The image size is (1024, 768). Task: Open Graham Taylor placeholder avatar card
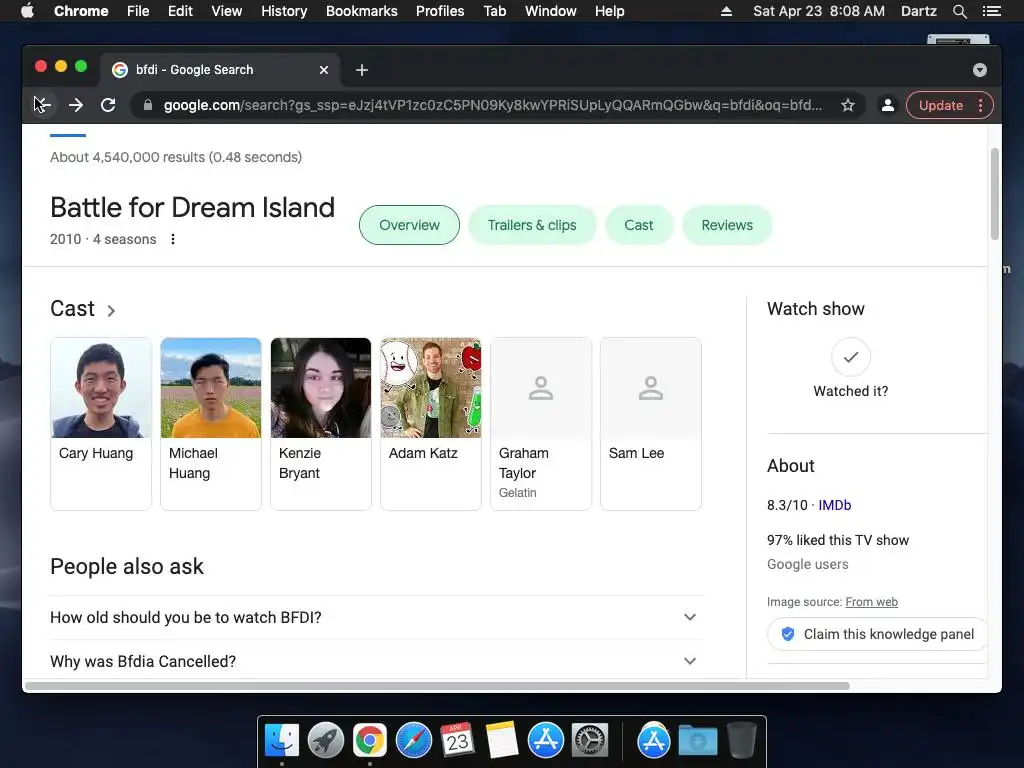pos(541,423)
